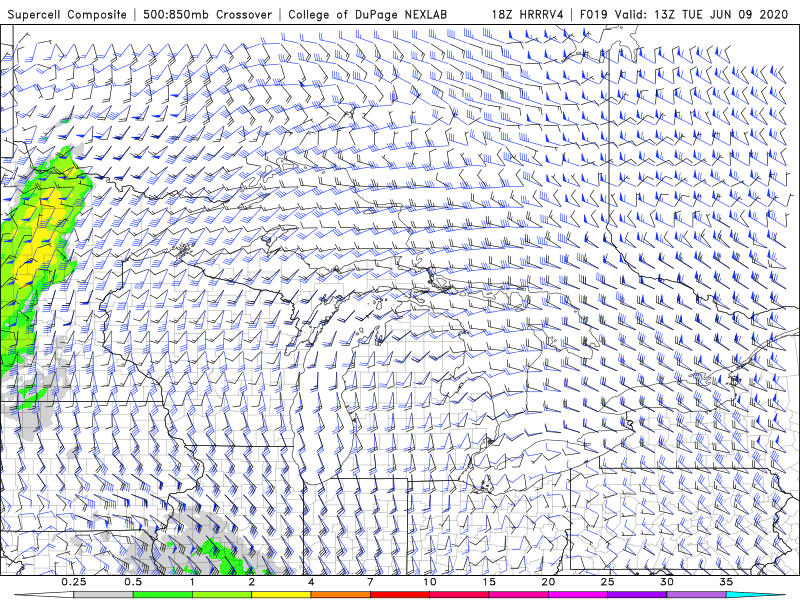This screenshot has height=600, width=800.
Task: Click the red 7–10 legend swatch
Action: pos(400,595)
